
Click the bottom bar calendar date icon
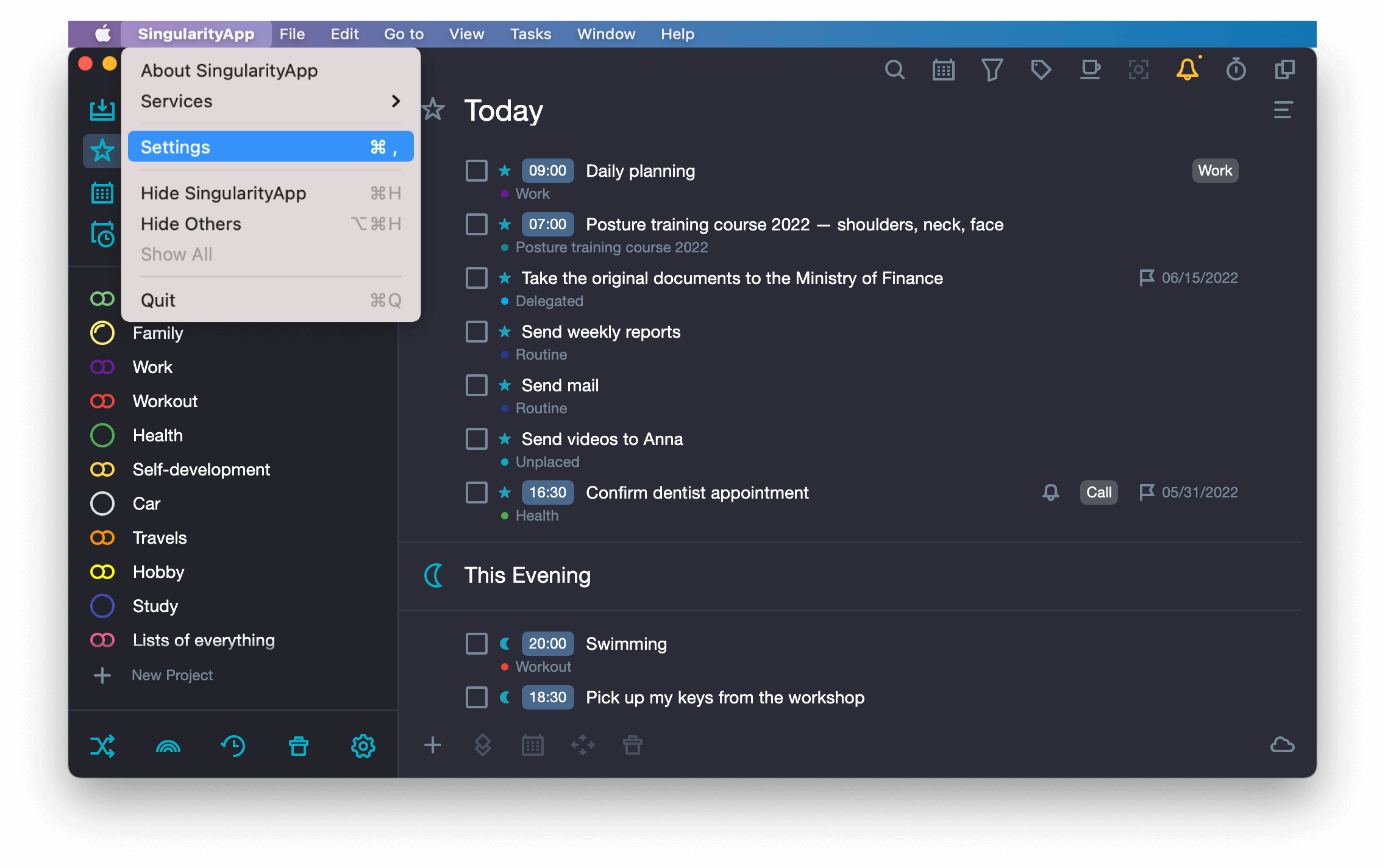tap(533, 745)
